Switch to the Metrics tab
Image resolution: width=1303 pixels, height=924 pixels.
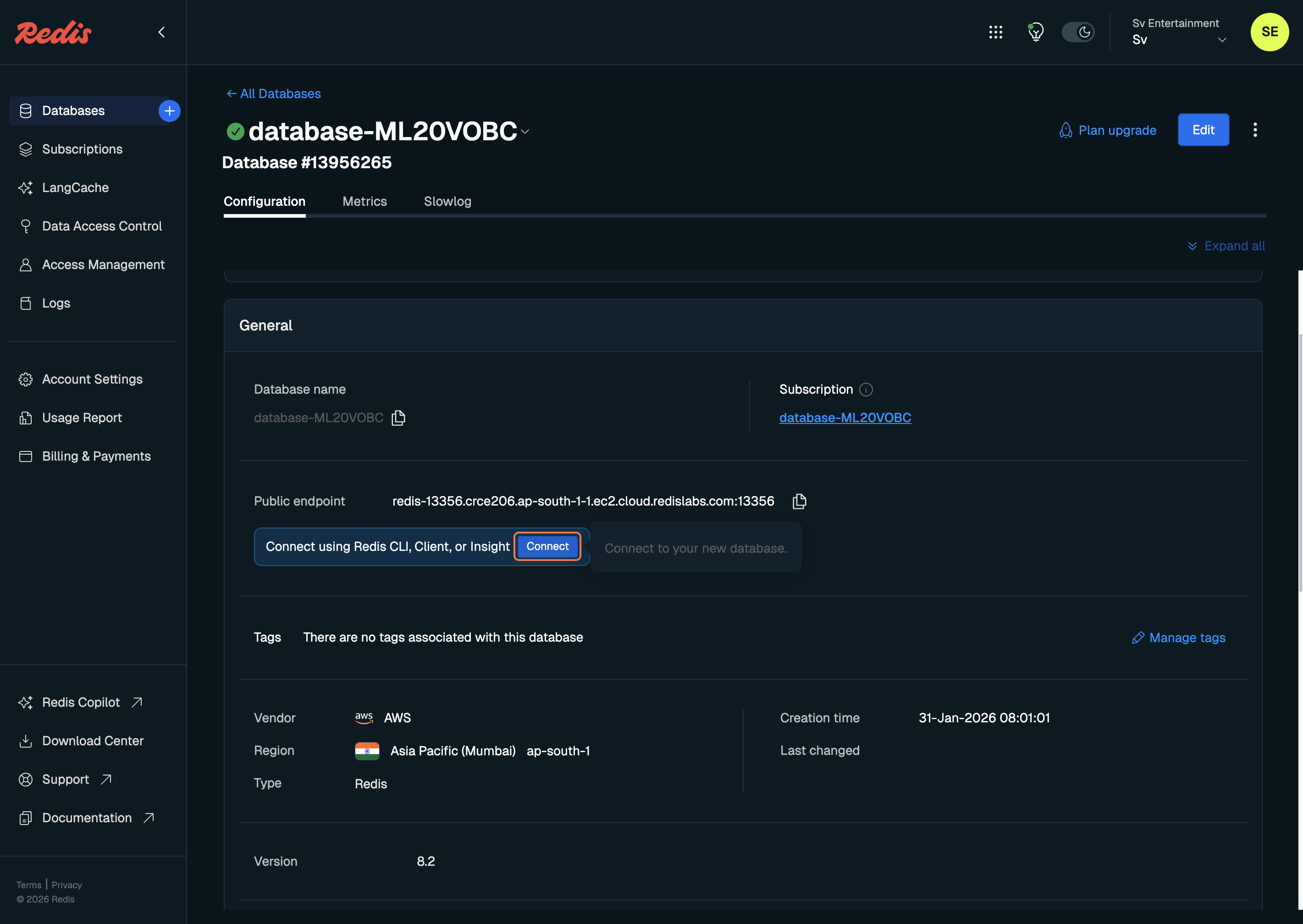click(x=365, y=201)
